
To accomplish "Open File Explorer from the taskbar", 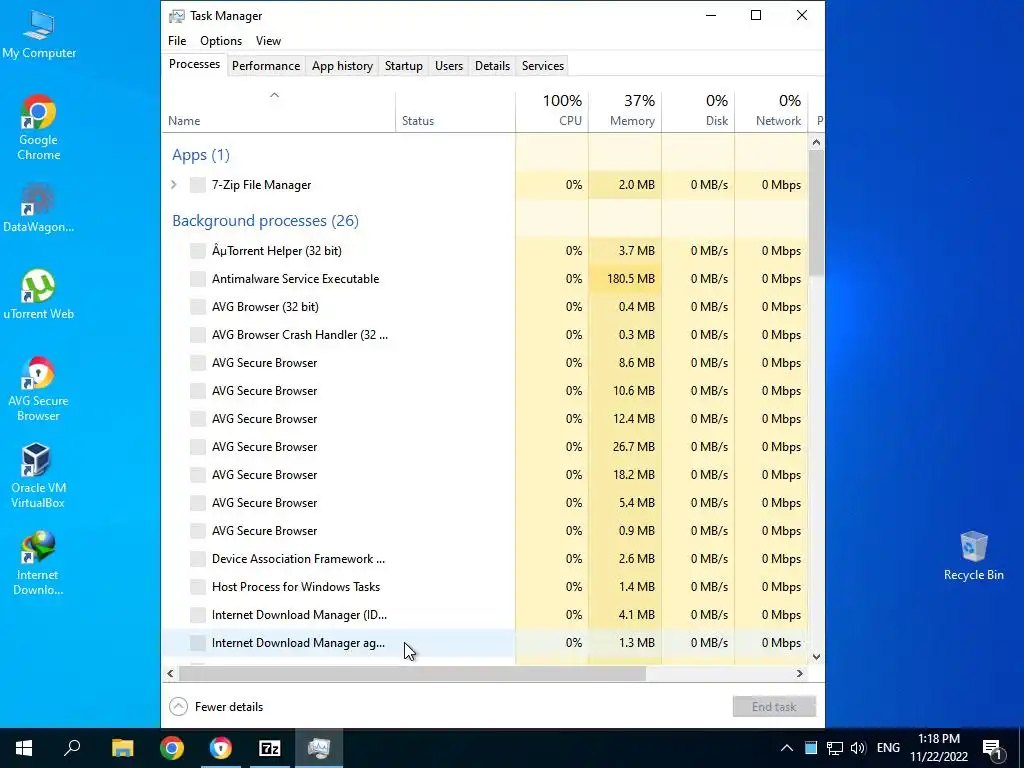I will [x=122, y=748].
